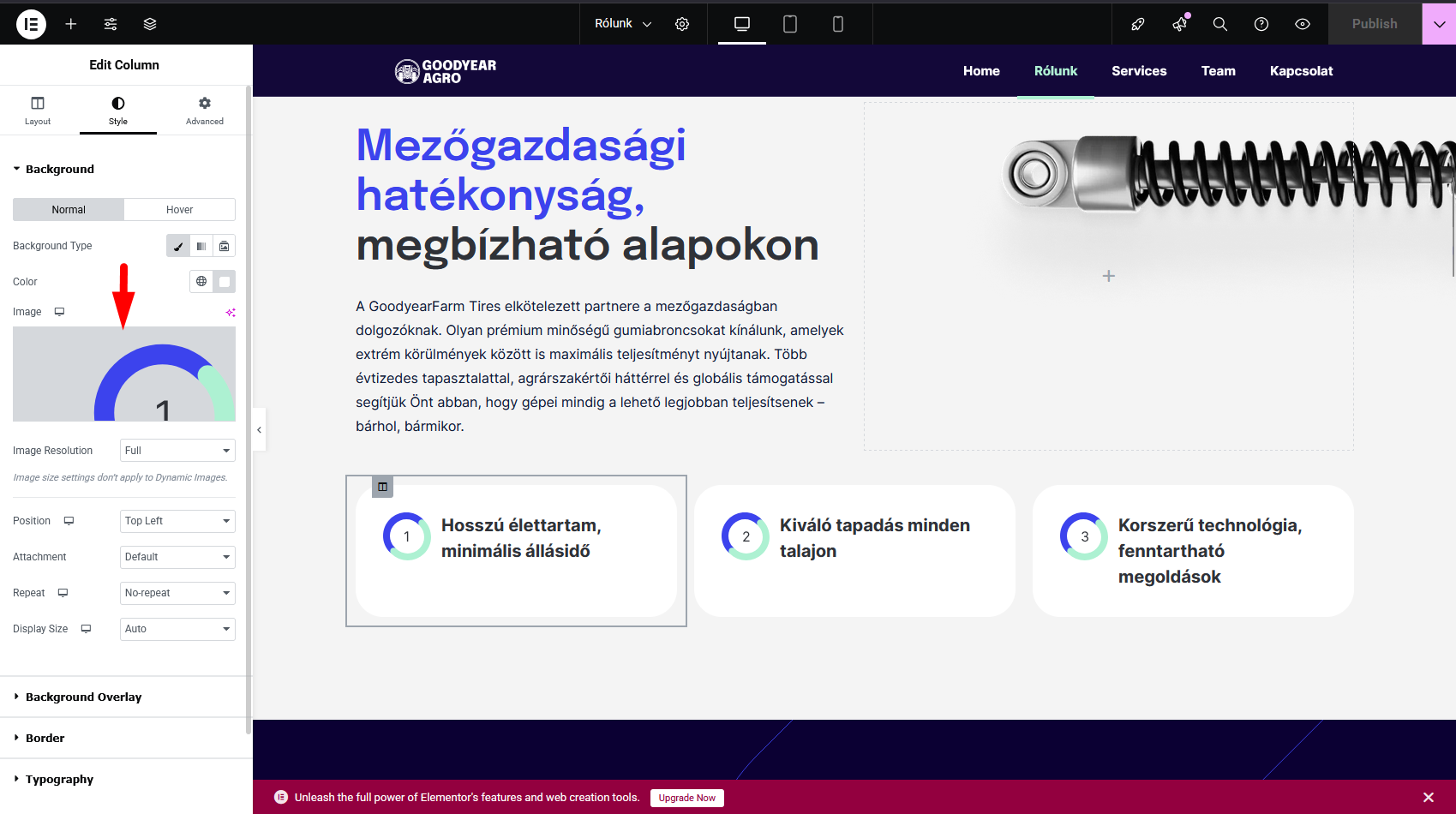Screen dimensions: 1456x814
Task: Open global color globe icon
Action: click(x=201, y=281)
